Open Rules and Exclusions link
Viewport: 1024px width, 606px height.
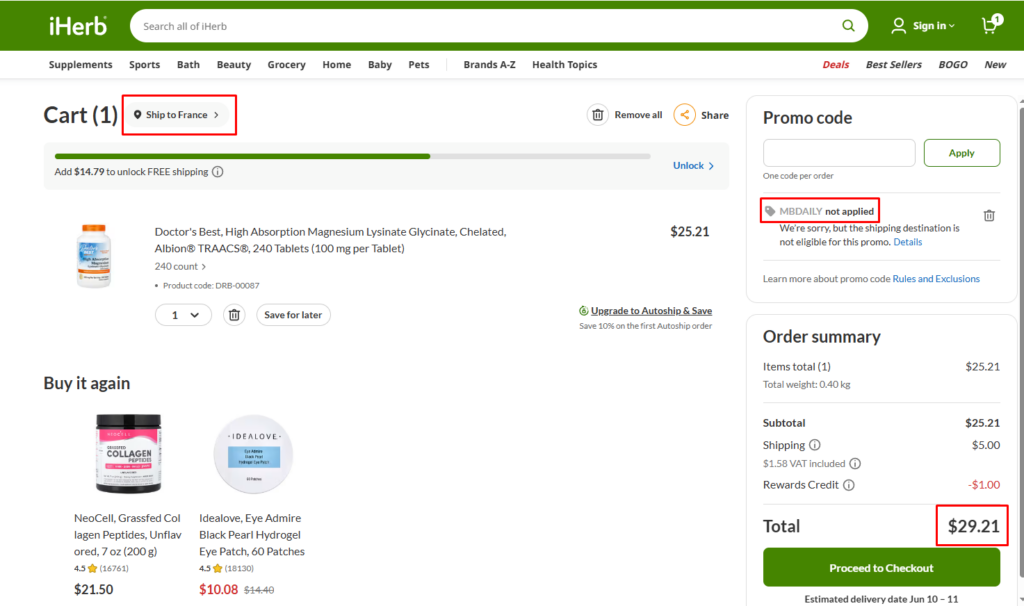936,279
